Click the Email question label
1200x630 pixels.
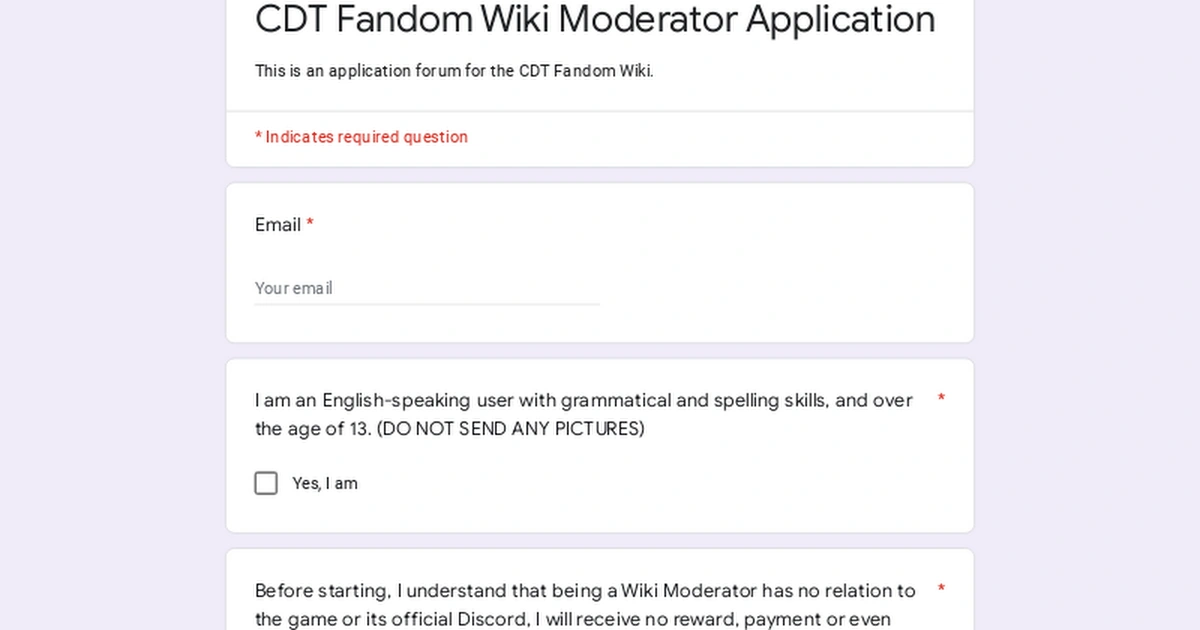click(x=276, y=225)
